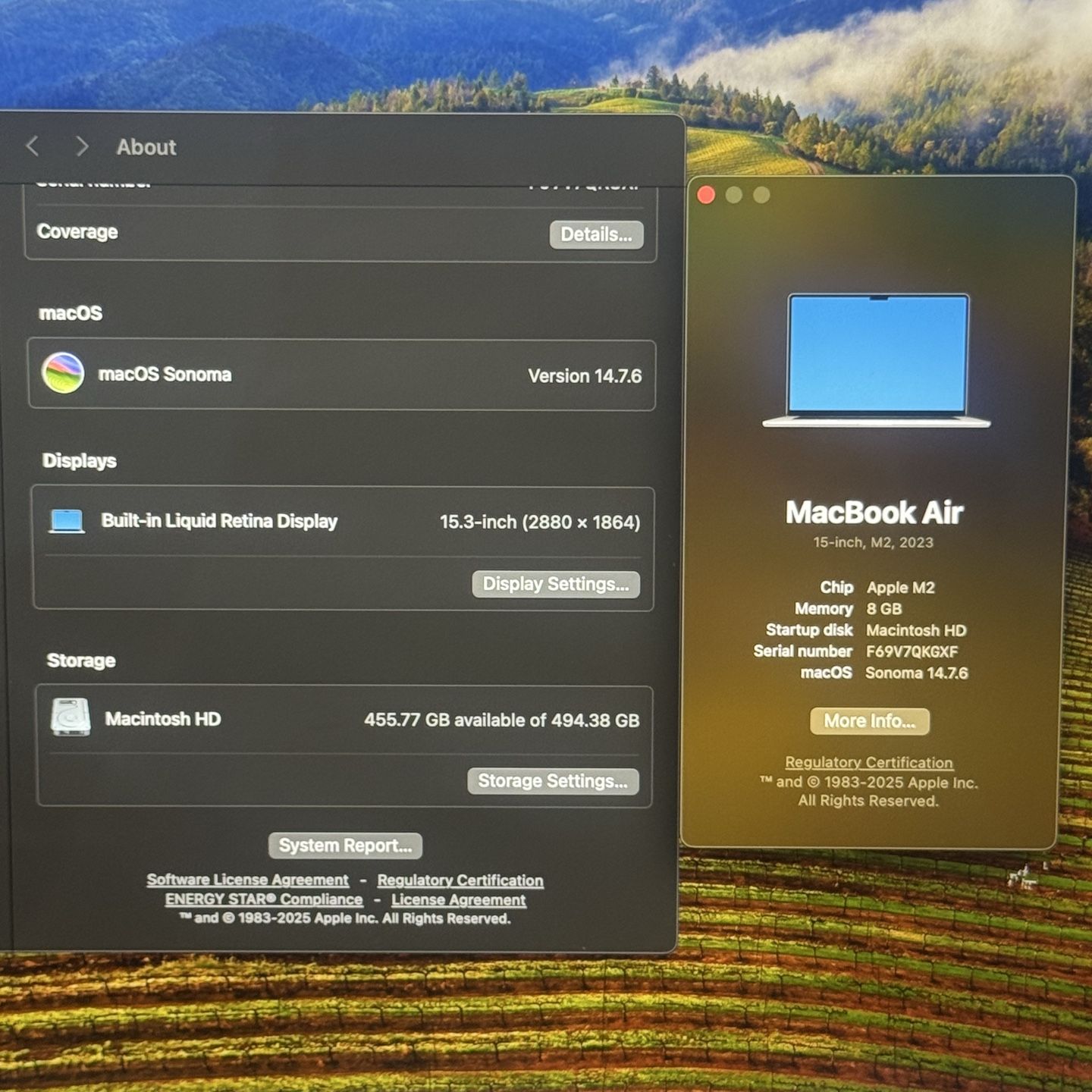Open the Software License Agreement link
This screenshot has height=1092, width=1092.
pos(247,880)
